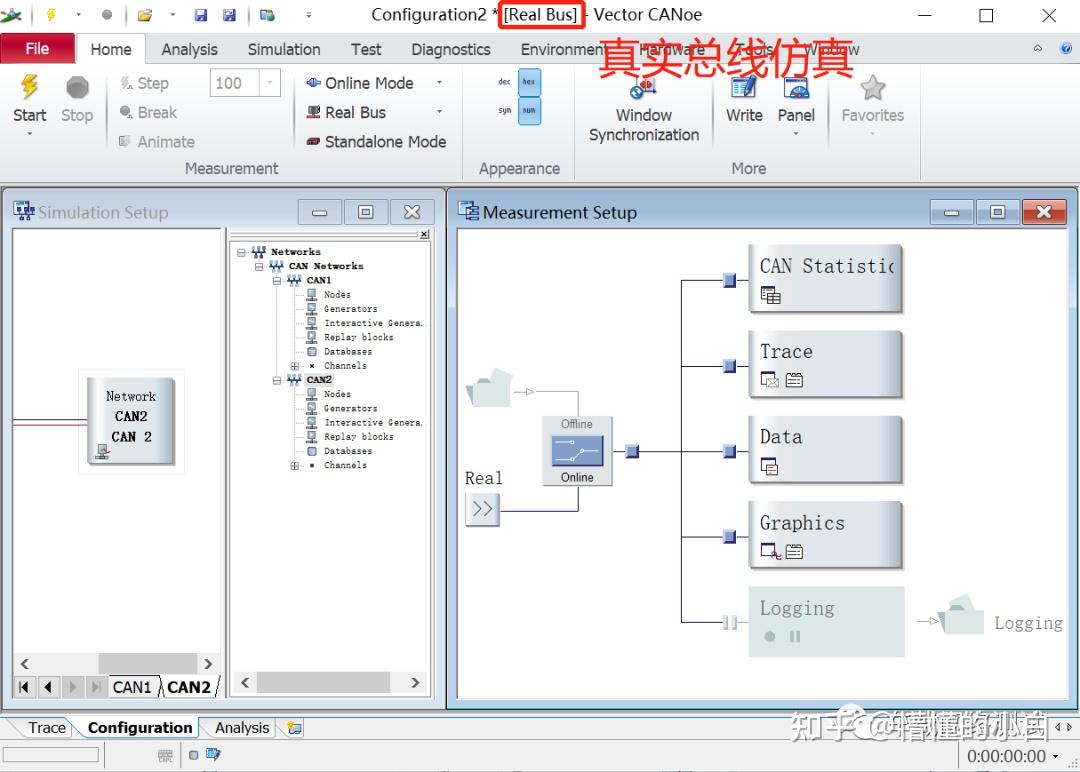Open the Online Mode dropdown arrow

pyautogui.click(x=437, y=83)
